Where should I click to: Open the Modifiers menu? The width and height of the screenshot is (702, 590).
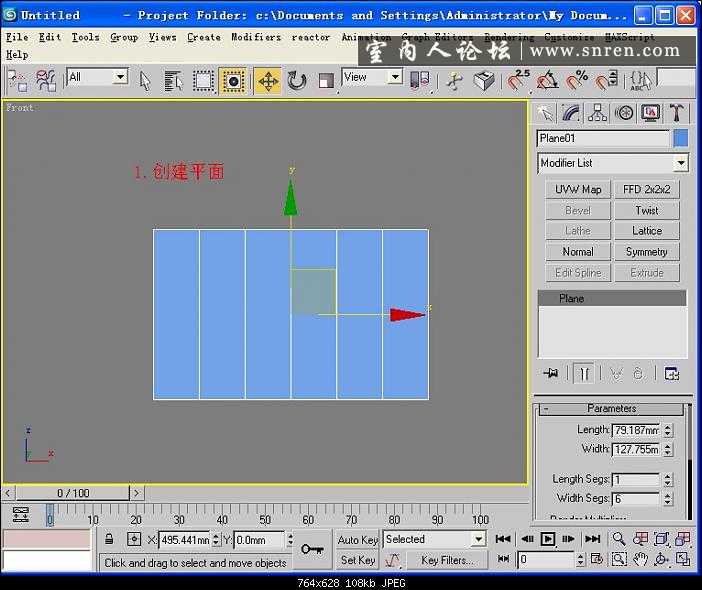256,37
